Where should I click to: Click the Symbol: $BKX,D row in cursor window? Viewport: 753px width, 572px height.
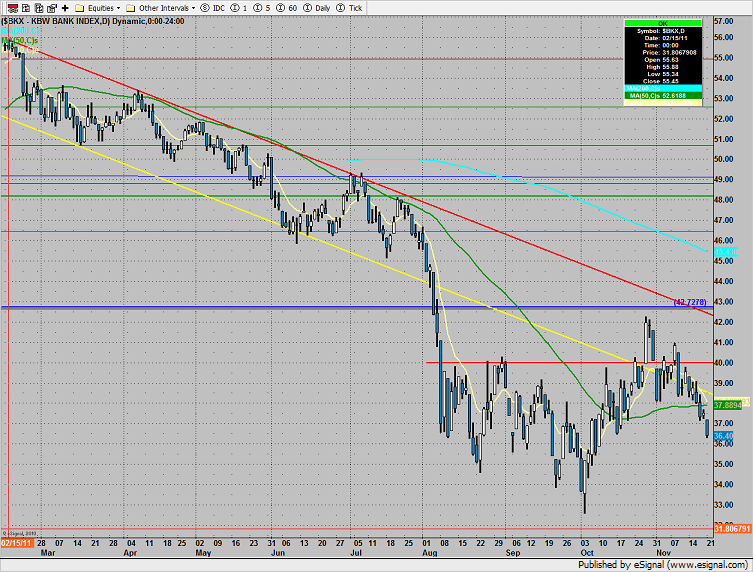[663, 31]
